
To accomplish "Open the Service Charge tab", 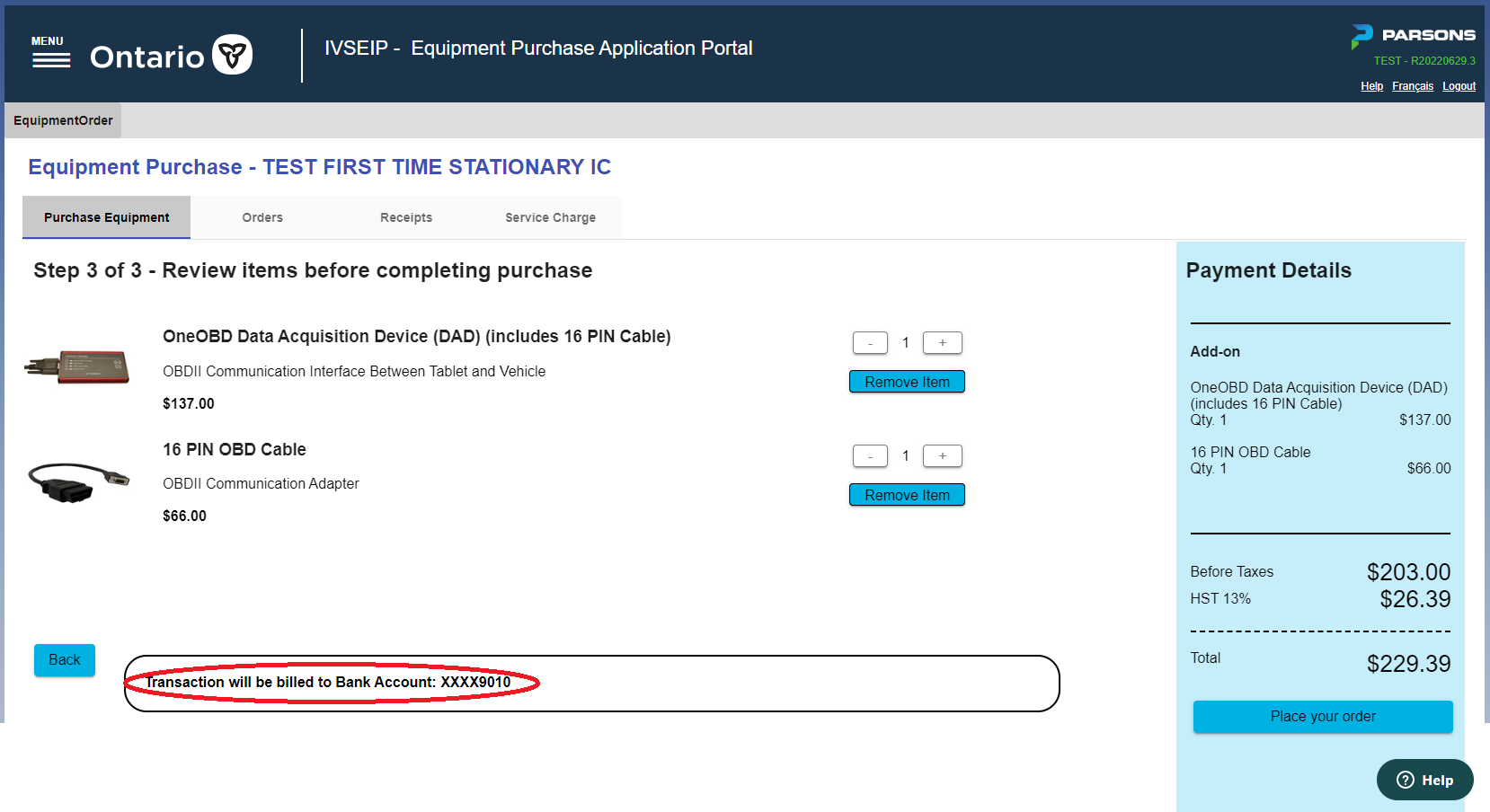I will (x=550, y=217).
